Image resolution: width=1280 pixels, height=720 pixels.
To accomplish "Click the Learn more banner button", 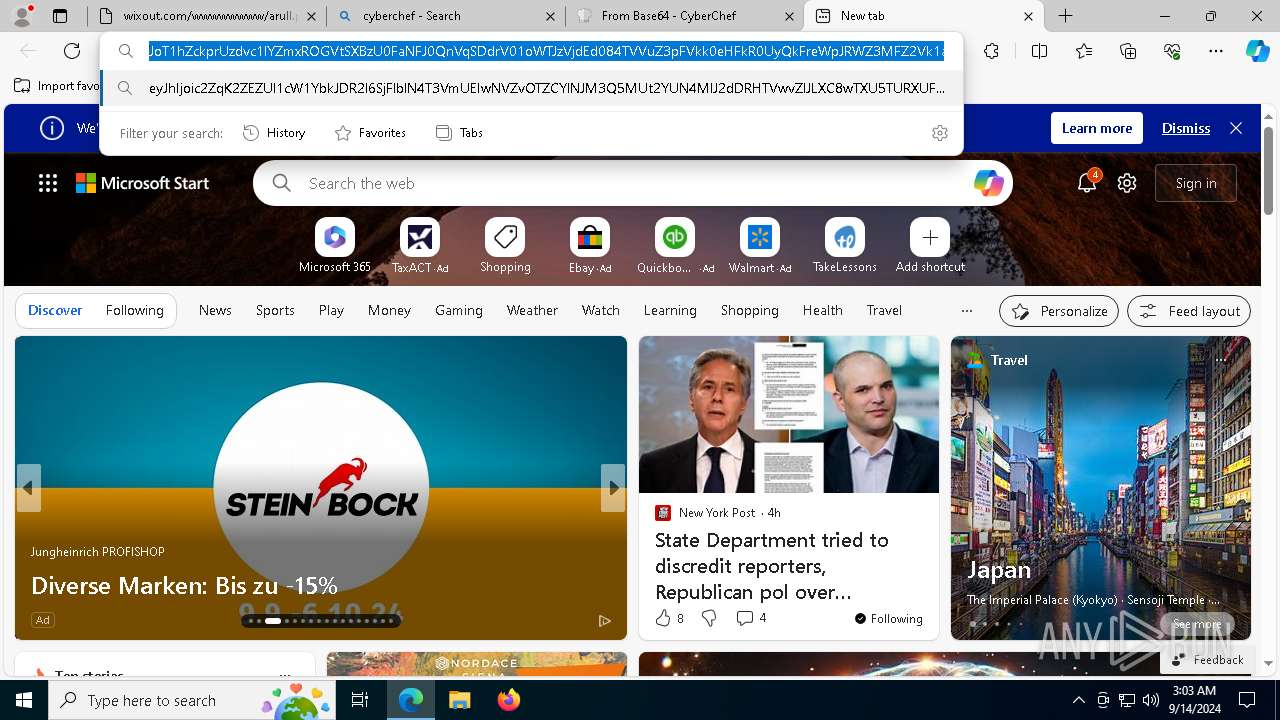I will pyautogui.click(x=1097, y=128).
